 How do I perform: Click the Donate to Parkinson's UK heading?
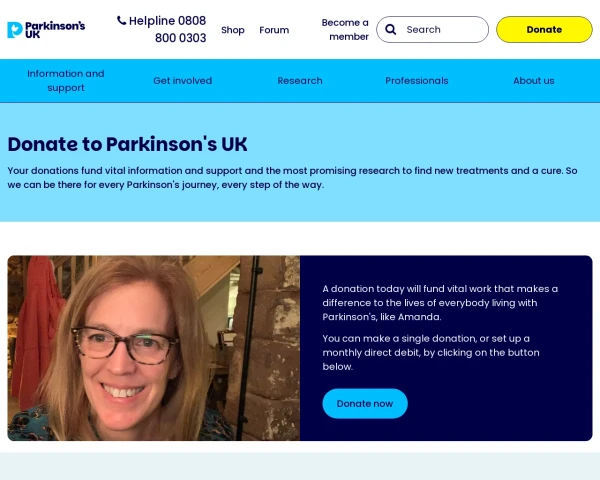click(127, 144)
